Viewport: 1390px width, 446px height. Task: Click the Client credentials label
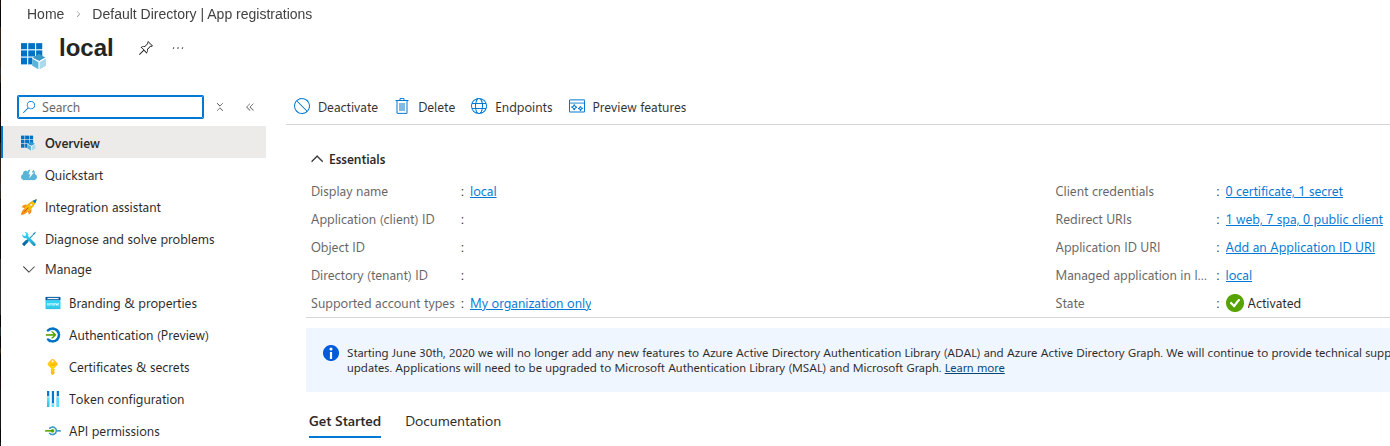point(1104,191)
